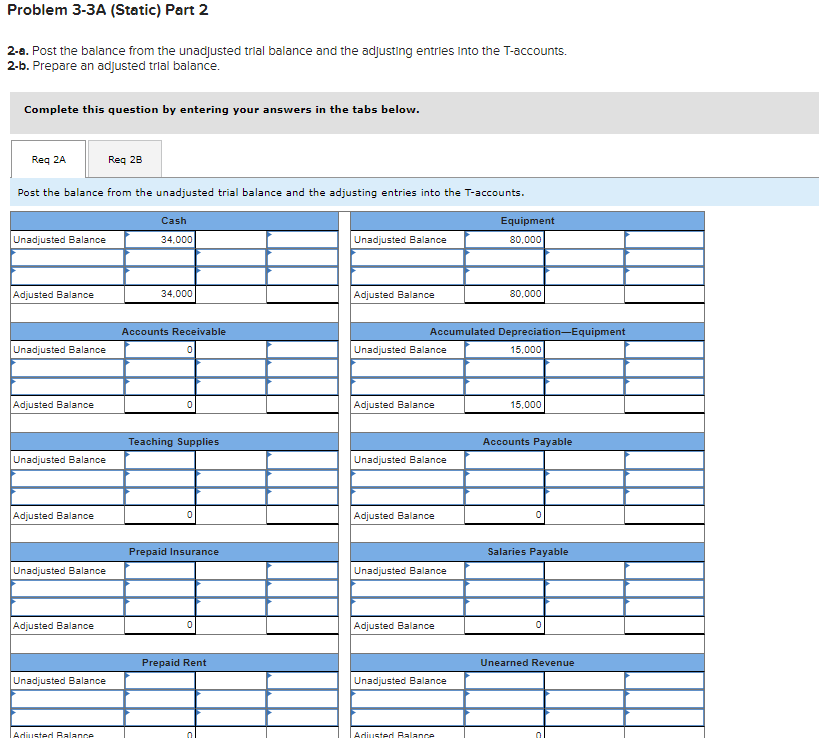Viewport: 819px width, 739px height.
Task: Click the Prepaid Rent adjusted balance cell
Action: pos(160,733)
